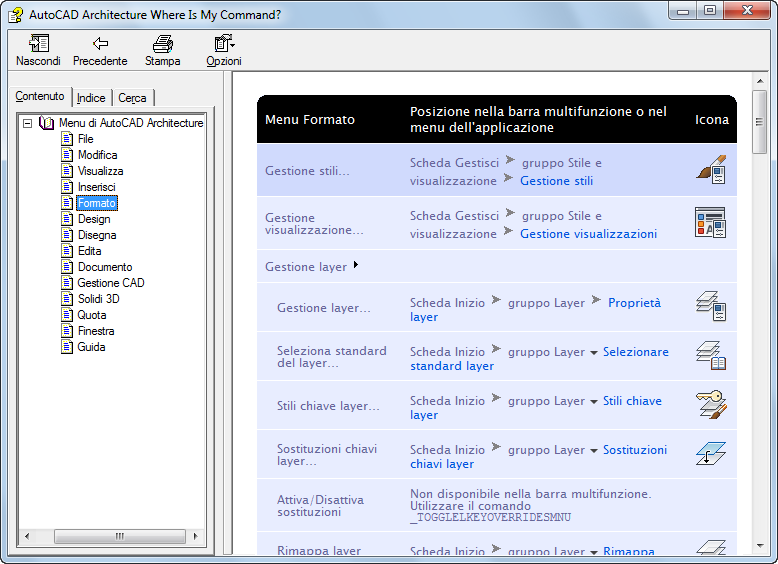This screenshot has height=564, width=778.
Task: Click the Proprietà layer stacked-sheets icon
Action: tap(711, 306)
